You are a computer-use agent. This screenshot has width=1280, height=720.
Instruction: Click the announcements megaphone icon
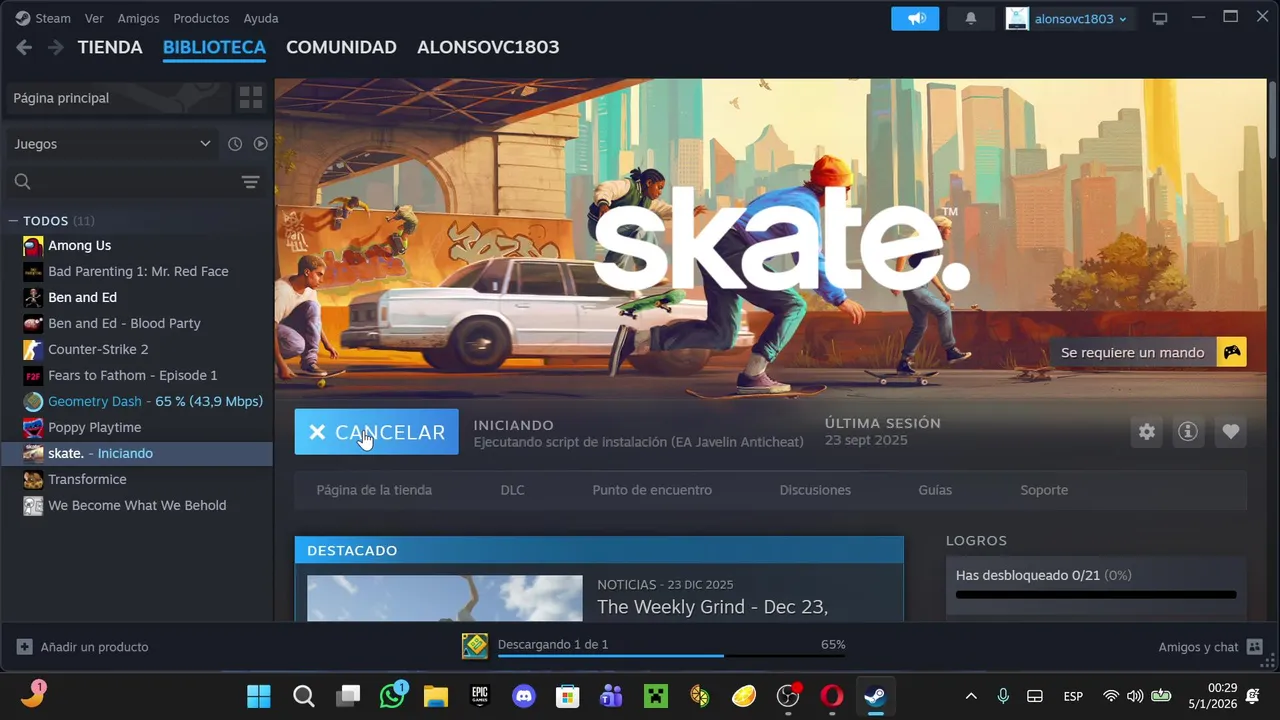[915, 18]
